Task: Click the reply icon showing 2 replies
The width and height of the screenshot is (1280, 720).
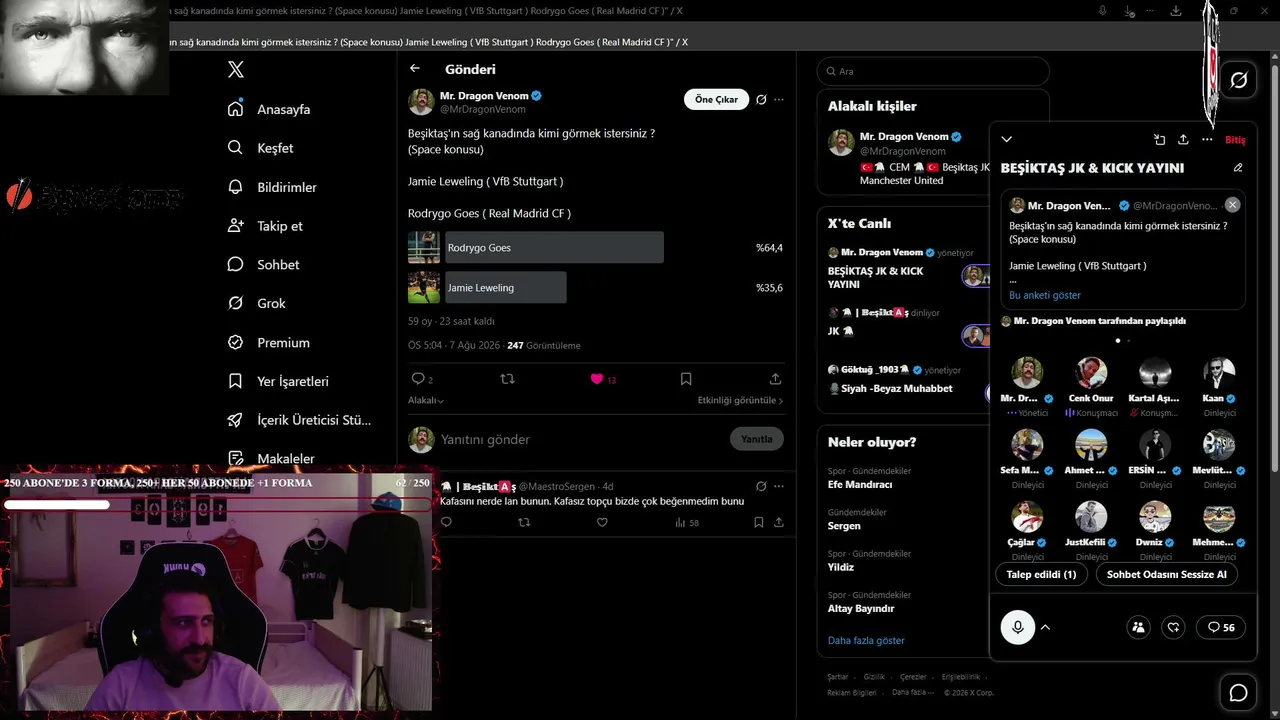Action: (422, 379)
